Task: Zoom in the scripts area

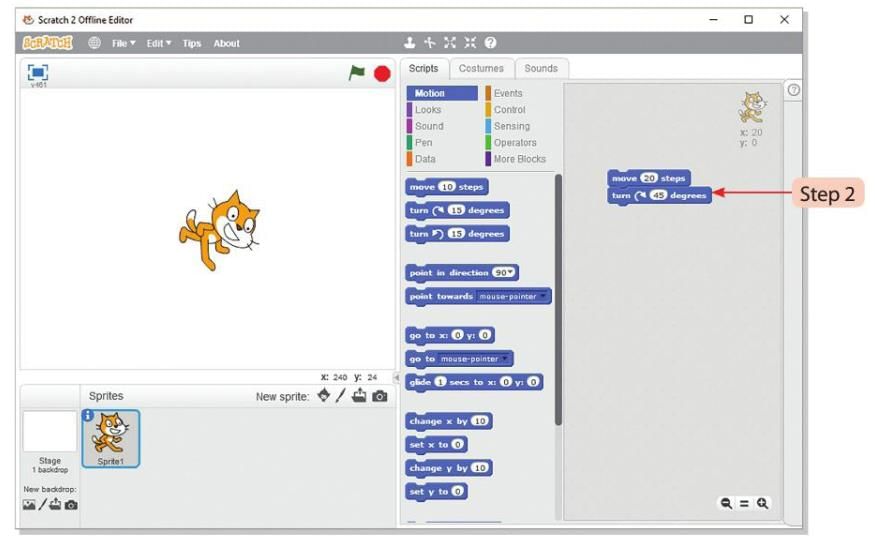Action: click(x=762, y=503)
